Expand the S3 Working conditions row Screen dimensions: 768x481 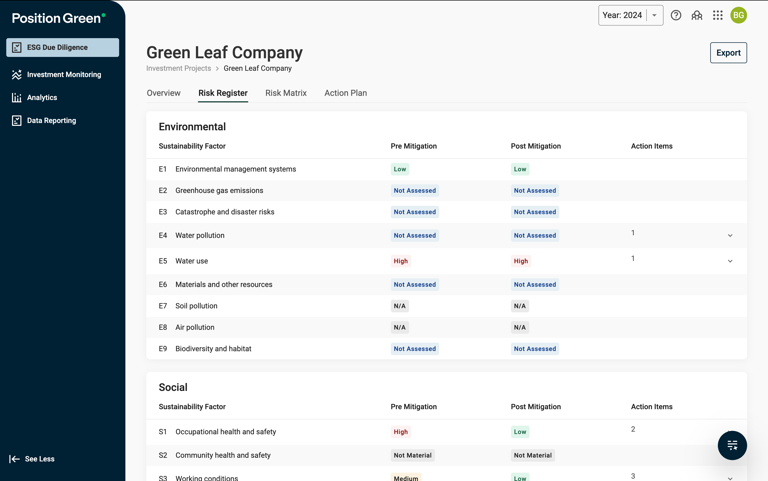(730, 478)
